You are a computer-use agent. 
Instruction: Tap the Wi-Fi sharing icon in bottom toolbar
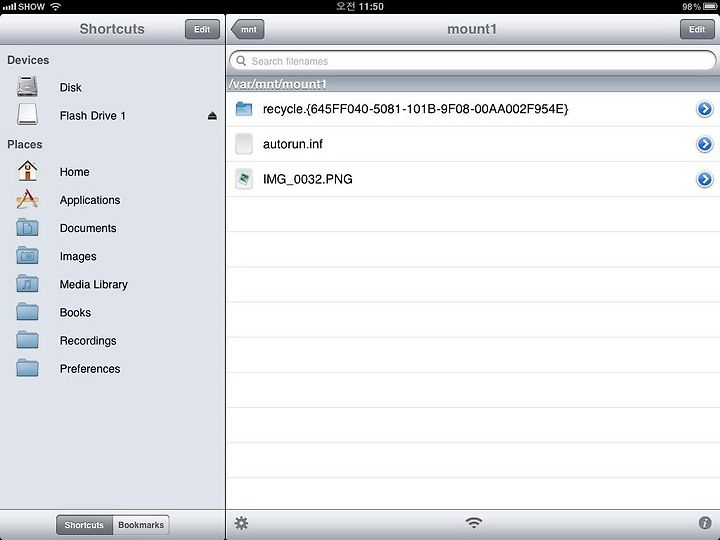[x=473, y=523]
